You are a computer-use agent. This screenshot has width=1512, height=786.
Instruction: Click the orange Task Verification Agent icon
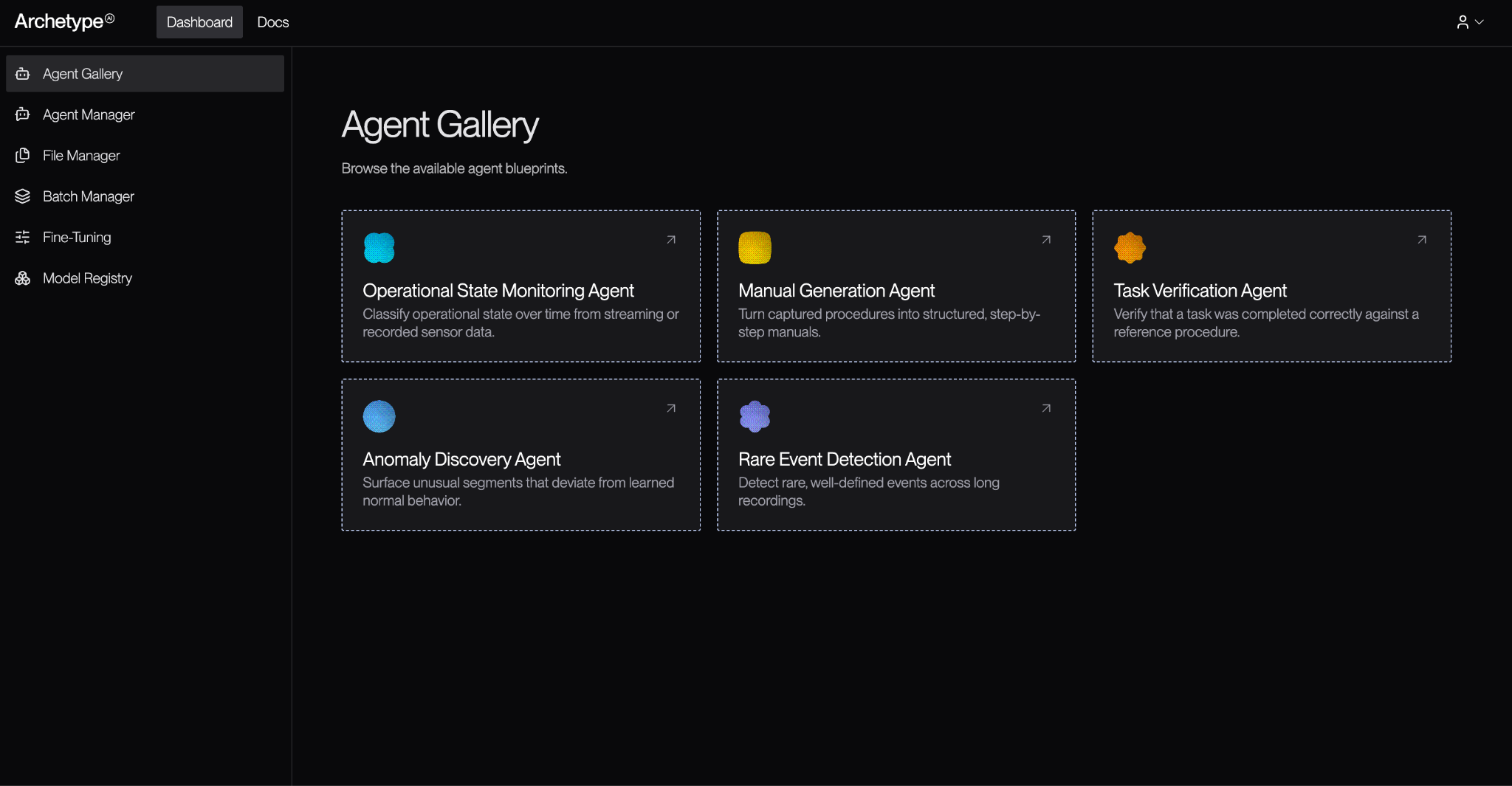[1130, 248]
